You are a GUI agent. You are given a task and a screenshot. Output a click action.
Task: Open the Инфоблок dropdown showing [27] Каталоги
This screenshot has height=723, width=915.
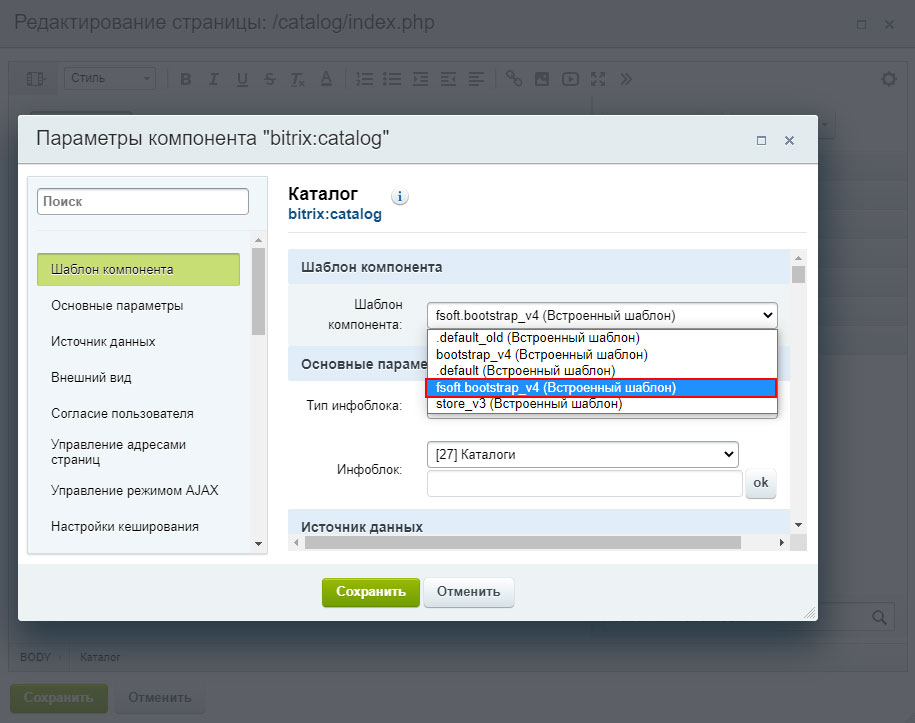tap(582, 454)
